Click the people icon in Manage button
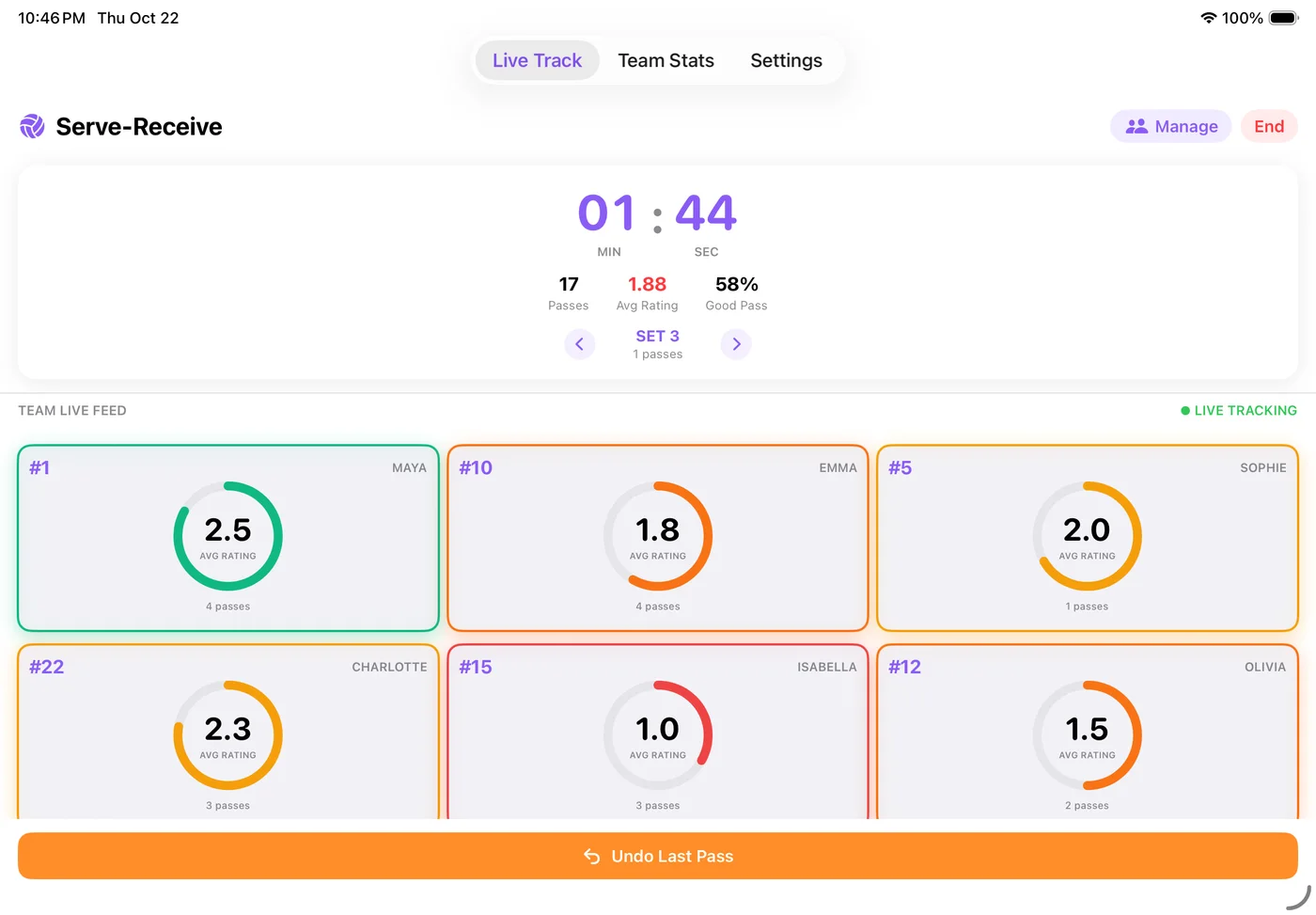The height and width of the screenshot is (915, 1316). 1136,126
